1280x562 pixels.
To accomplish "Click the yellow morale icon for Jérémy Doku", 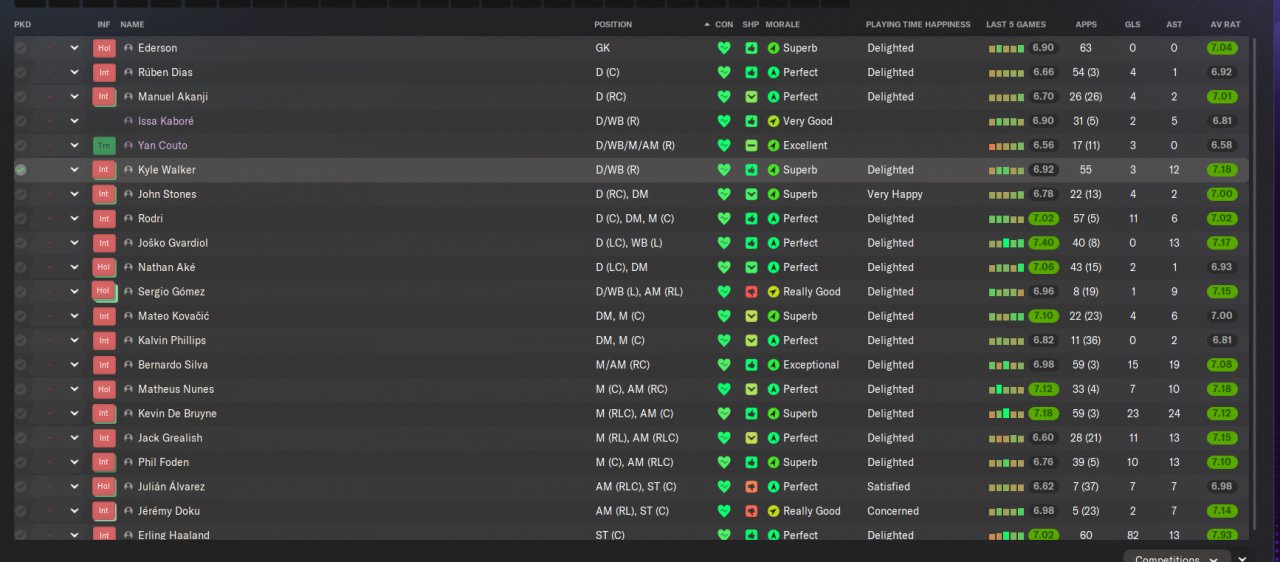I will click(x=773, y=511).
